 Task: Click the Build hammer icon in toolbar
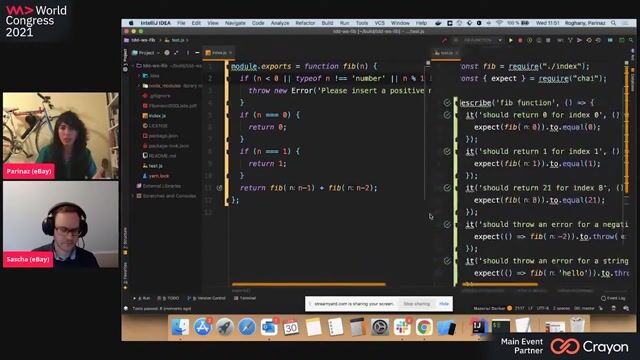click(x=444, y=40)
